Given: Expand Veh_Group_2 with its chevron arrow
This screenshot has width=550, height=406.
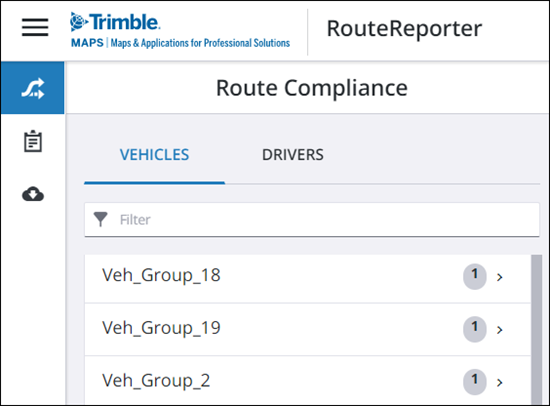Looking at the screenshot, I should pos(500,382).
